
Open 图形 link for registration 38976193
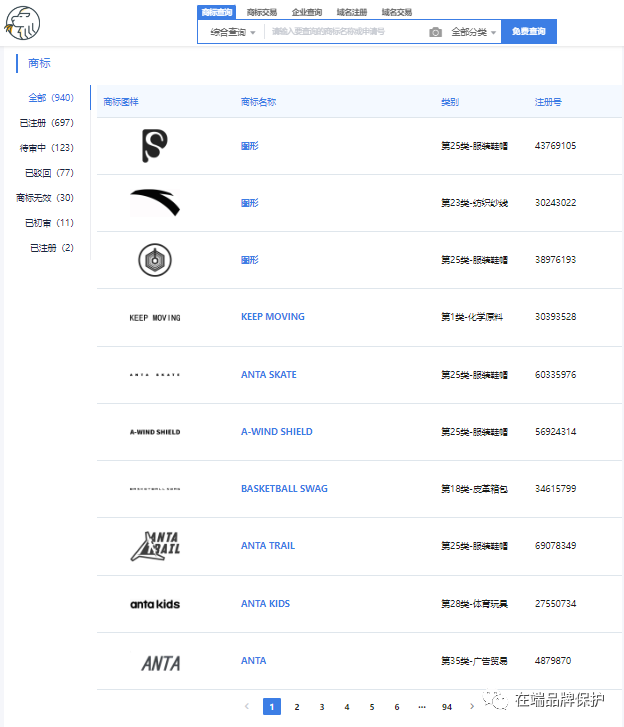(249, 260)
